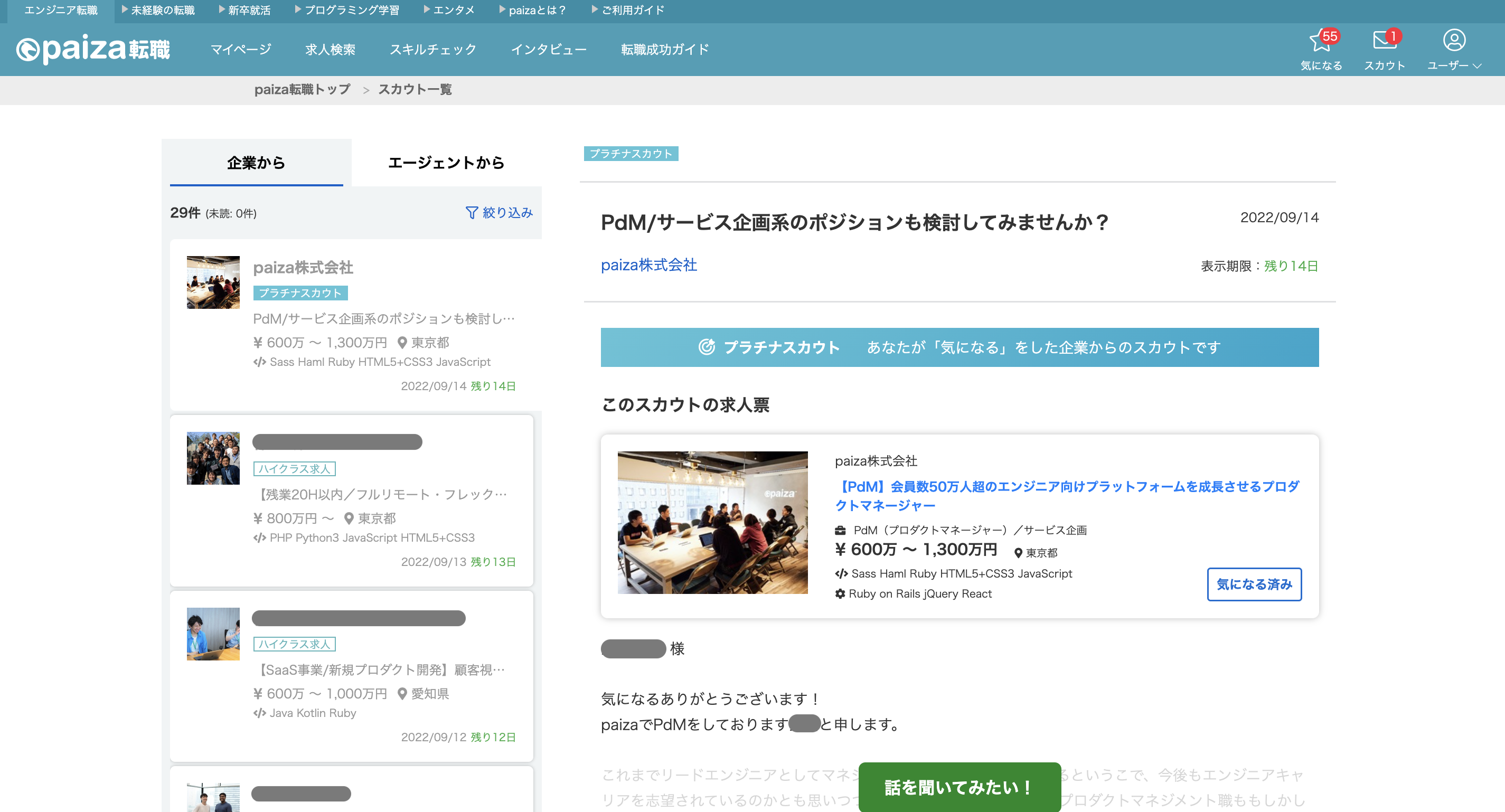Click the code icon before Sass Haml in job card

(841, 574)
